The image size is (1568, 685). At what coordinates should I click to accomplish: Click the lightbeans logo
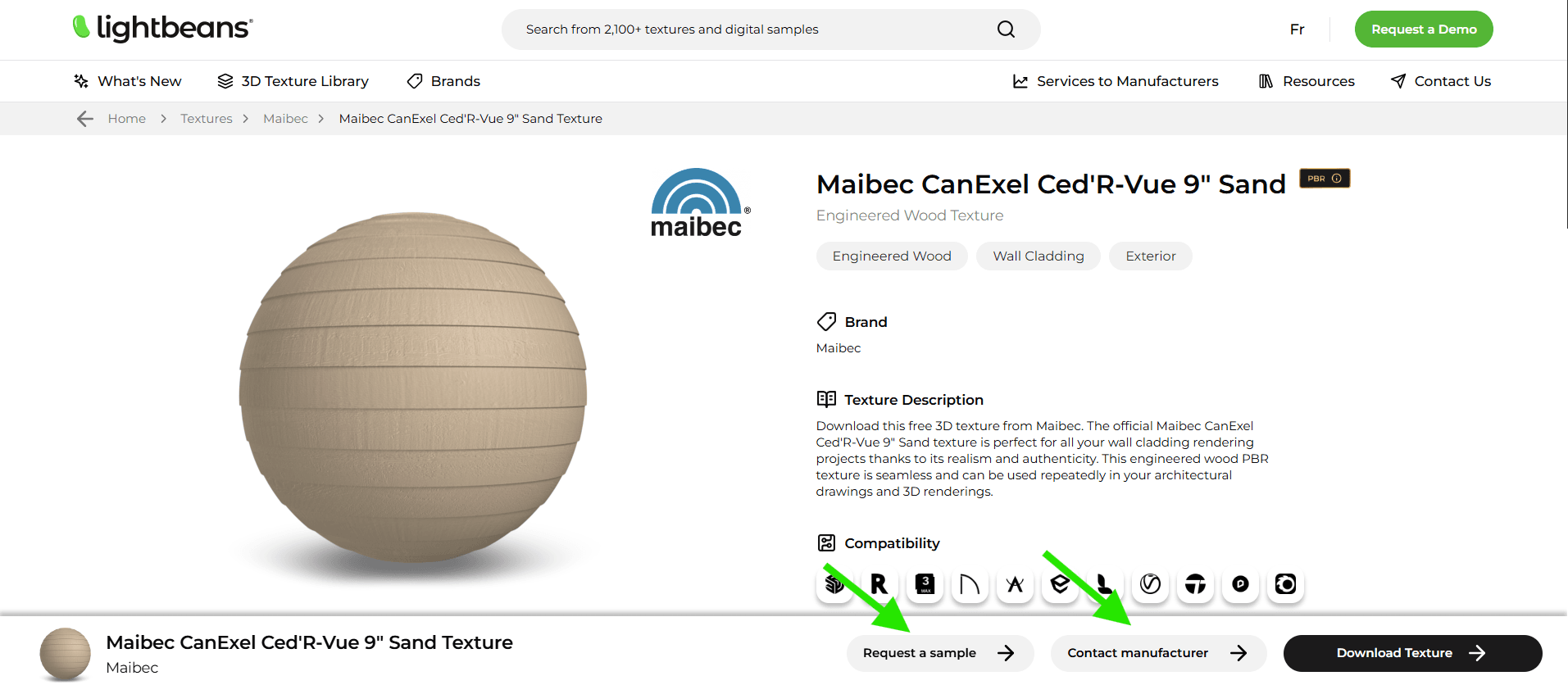coord(162,28)
